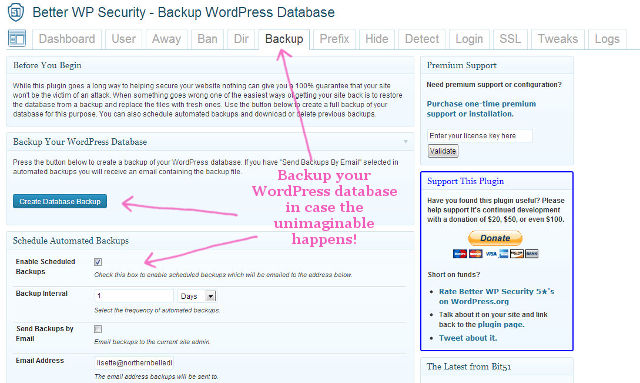The height and width of the screenshot is (383, 640).
Task: Click the Tweet about it link
Action: tap(468, 338)
